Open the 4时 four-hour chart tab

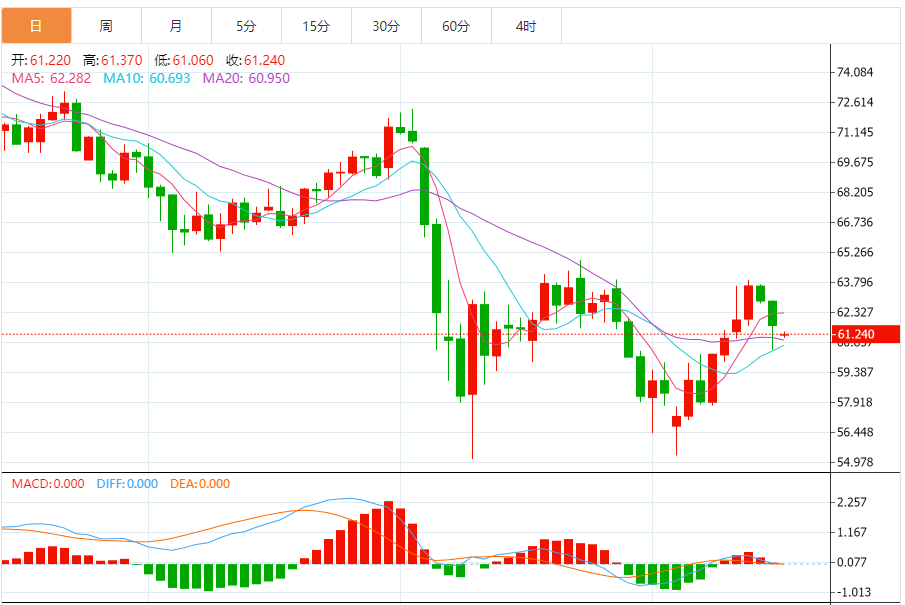pos(526,26)
